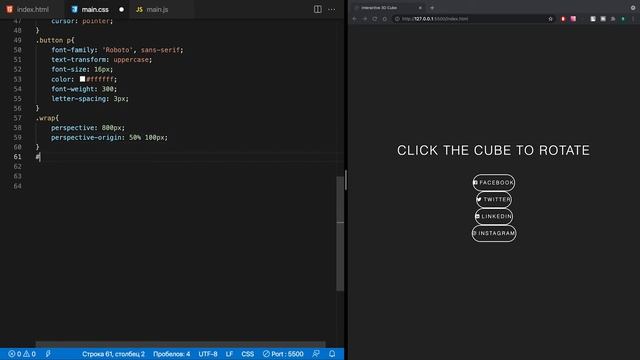This screenshot has width=640, height=360.
Task: Click the editor horizontal scrollbar
Action: 180,344
